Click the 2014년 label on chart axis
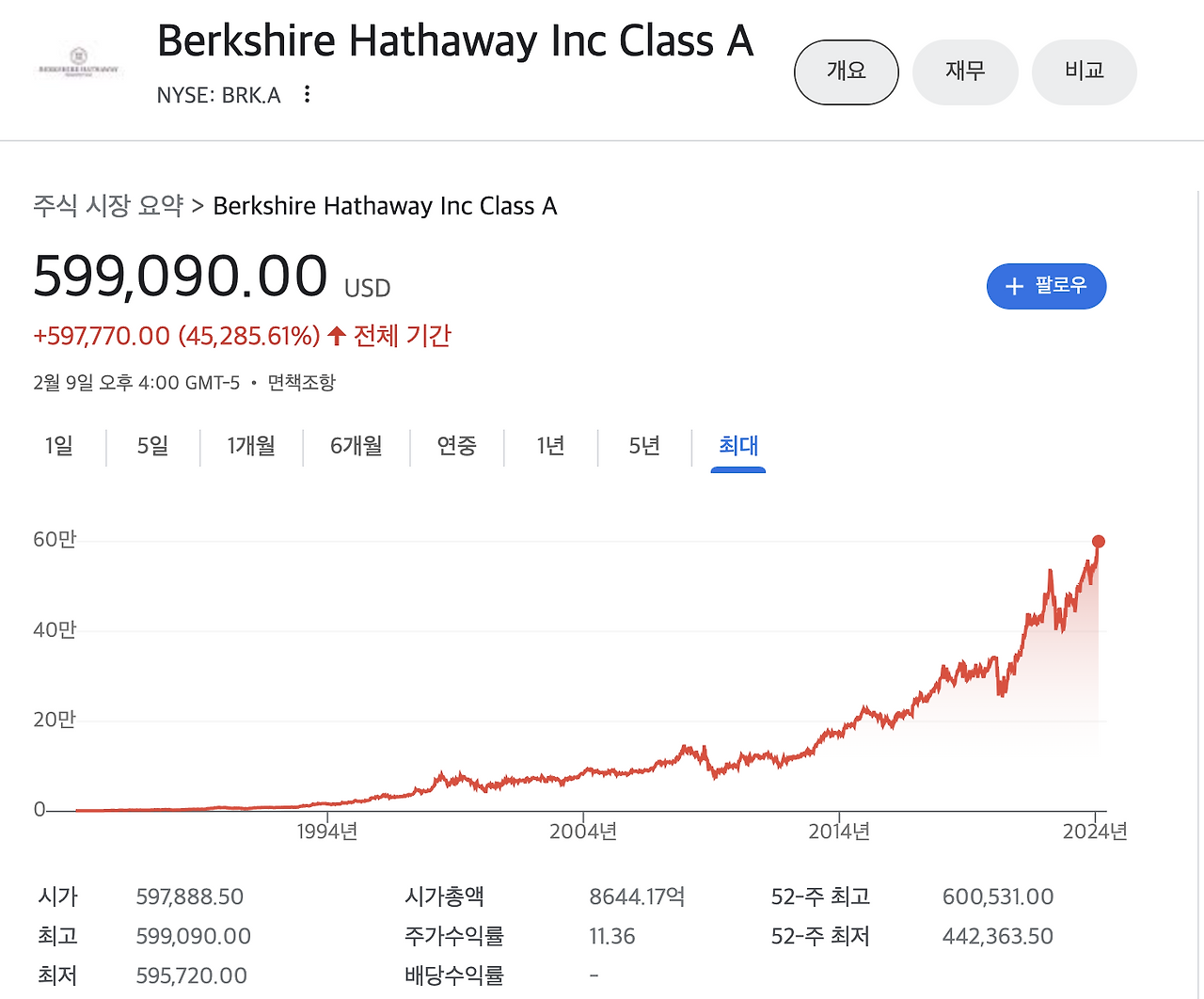The width and height of the screenshot is (1204, 999). [839, 832]
